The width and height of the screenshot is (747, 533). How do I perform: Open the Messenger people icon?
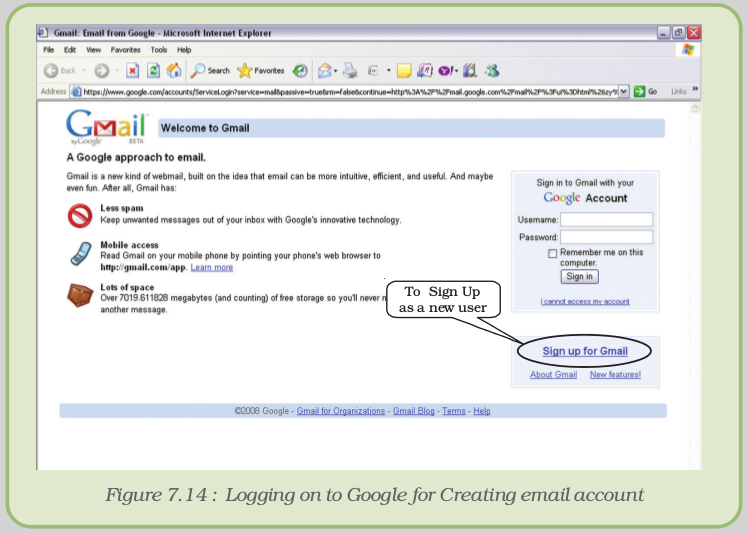click(492, 70)
